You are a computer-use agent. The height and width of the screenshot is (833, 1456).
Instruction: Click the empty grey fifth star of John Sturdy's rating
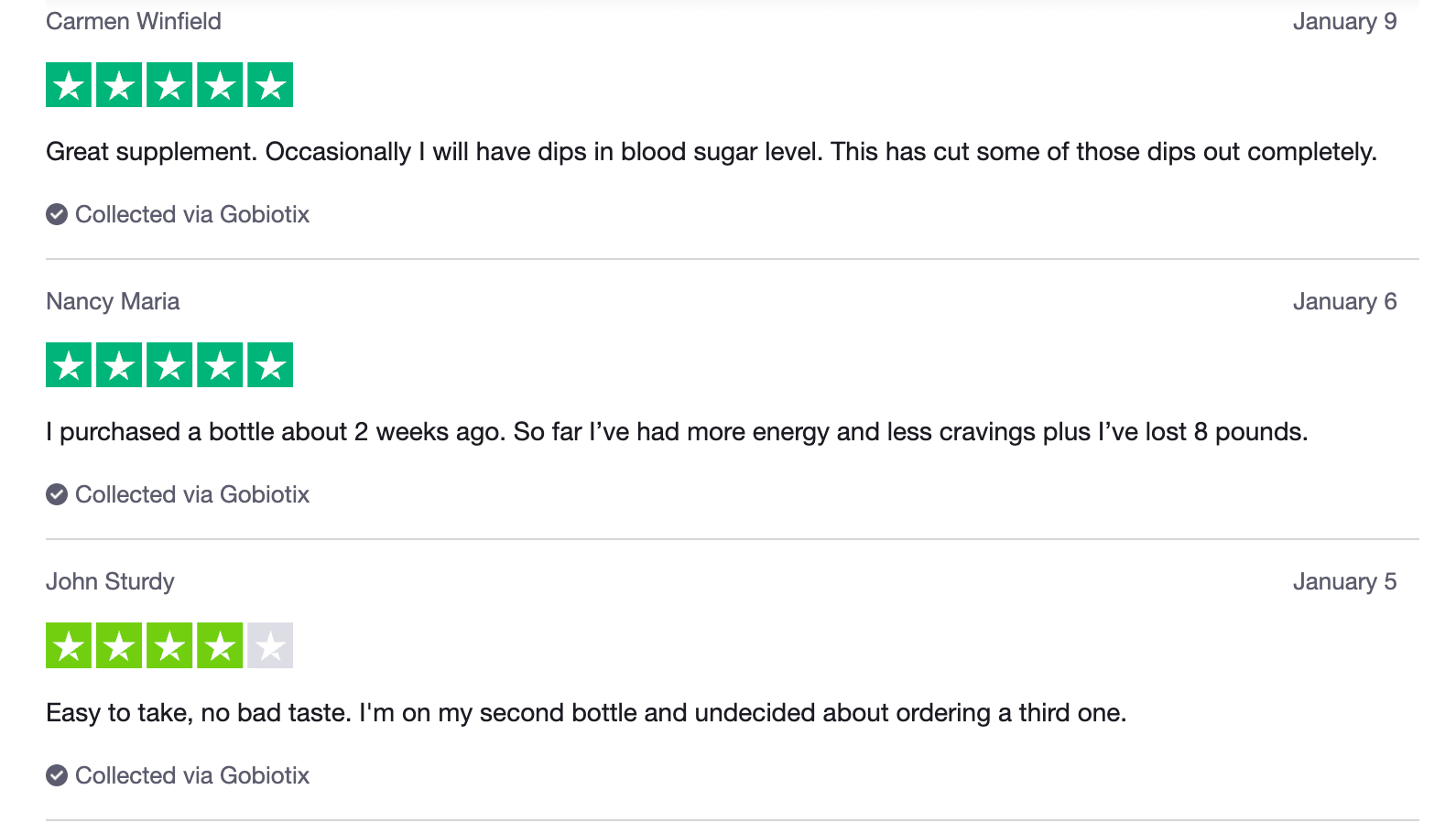(270, 645)
